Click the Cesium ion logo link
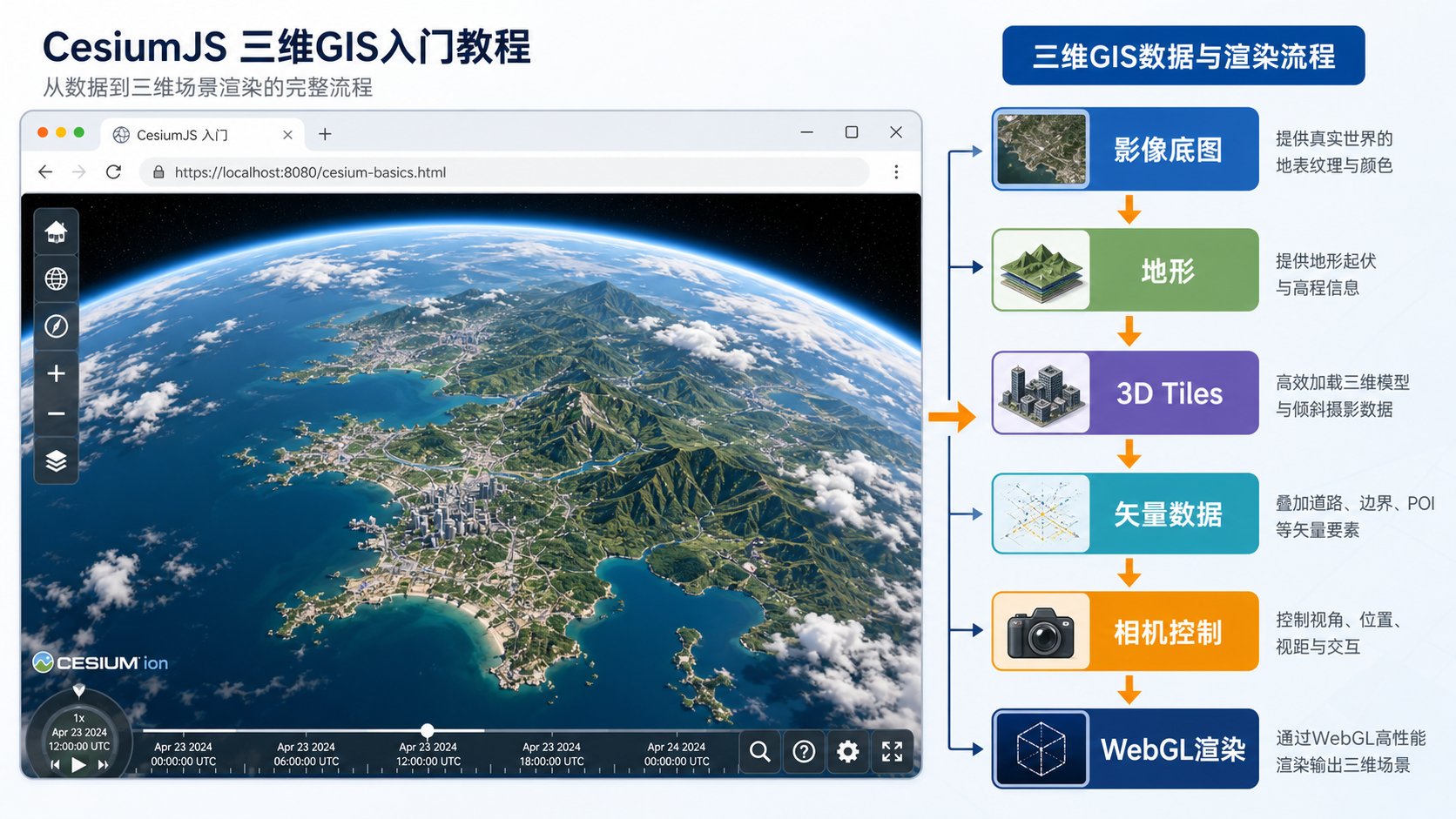 (100, 662)
